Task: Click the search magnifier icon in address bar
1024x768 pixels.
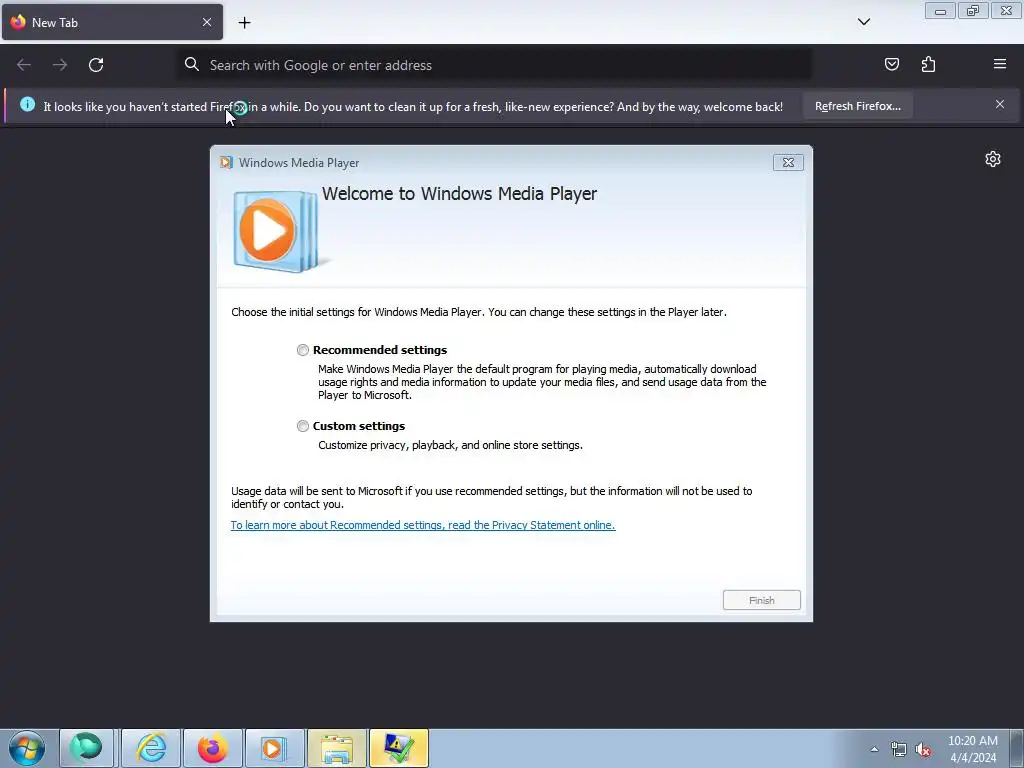Action: pos(191,64)
